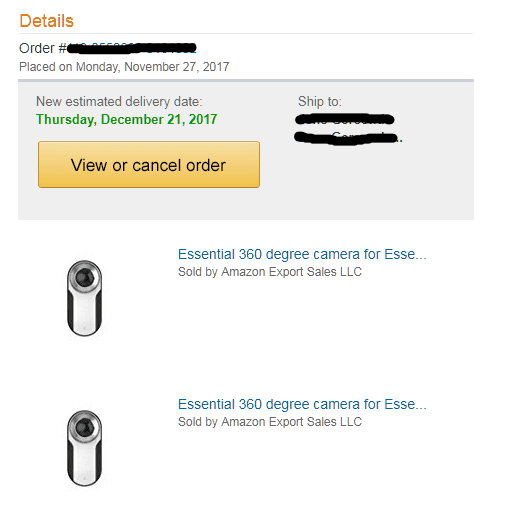This screenshot has width=509, height=524.
Task: Click the New estimated delivery date label
Action: [x=119, y=102]
